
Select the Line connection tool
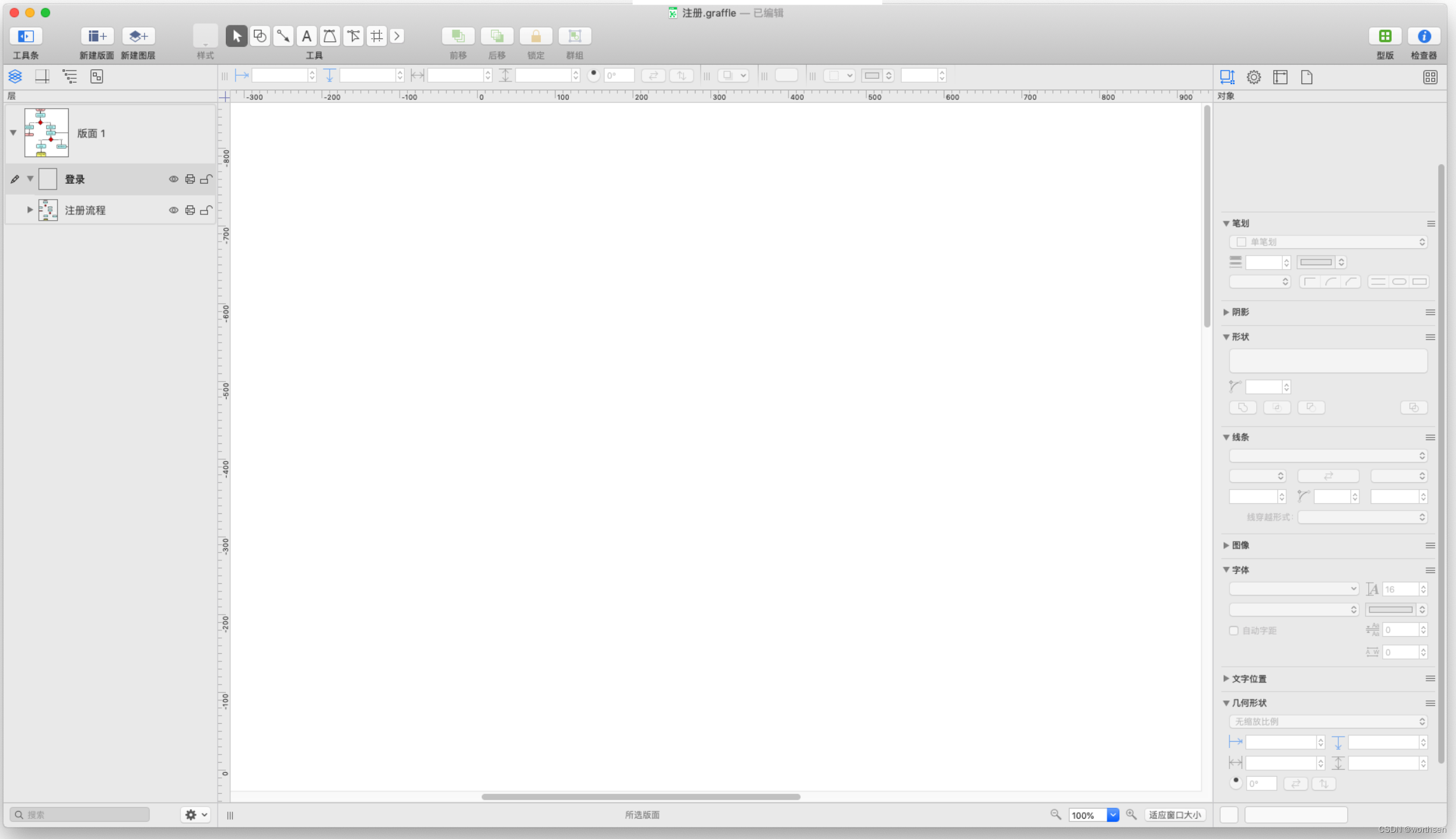[x=283, y=36]
